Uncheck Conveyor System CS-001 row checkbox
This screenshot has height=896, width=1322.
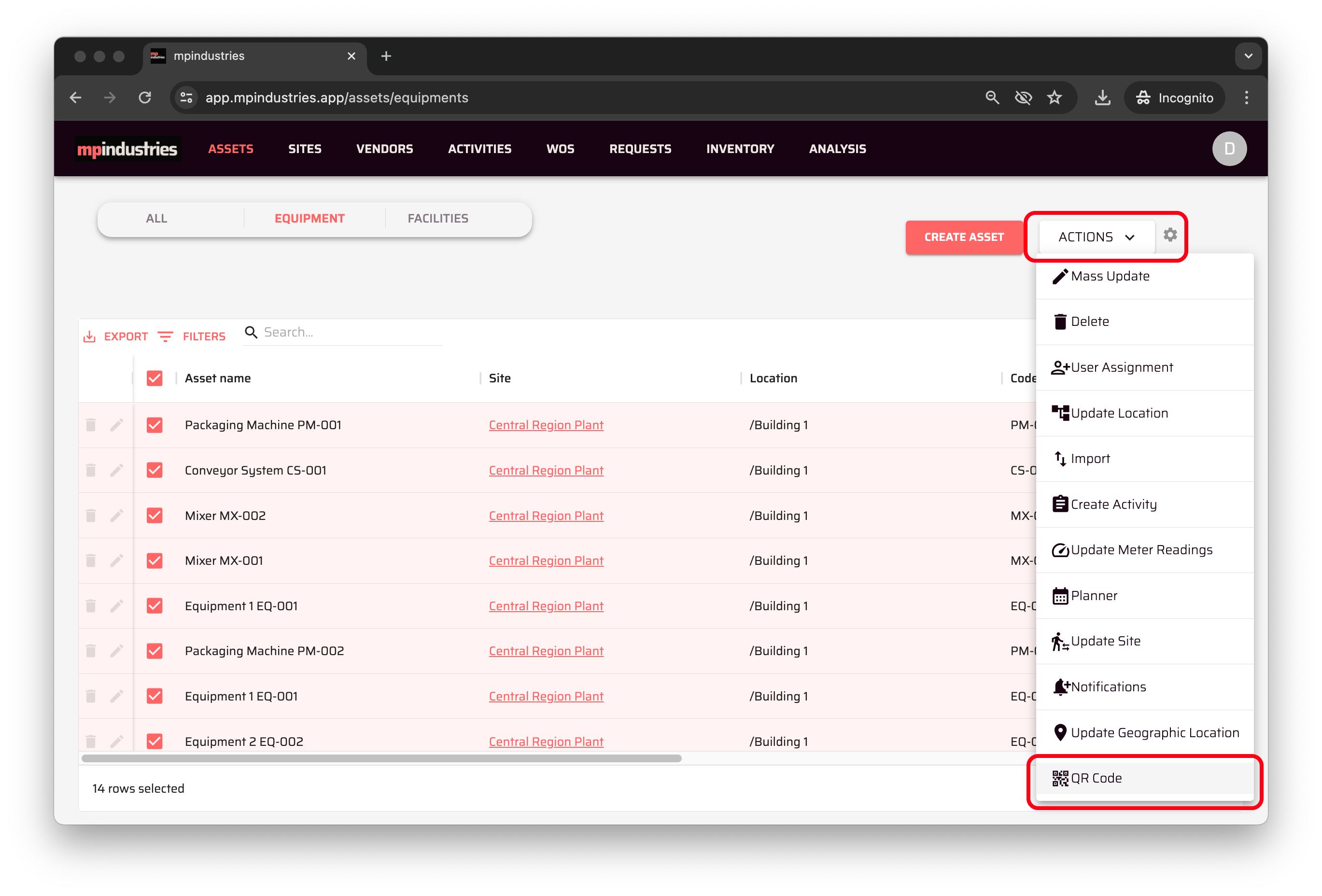coord(154,471)
